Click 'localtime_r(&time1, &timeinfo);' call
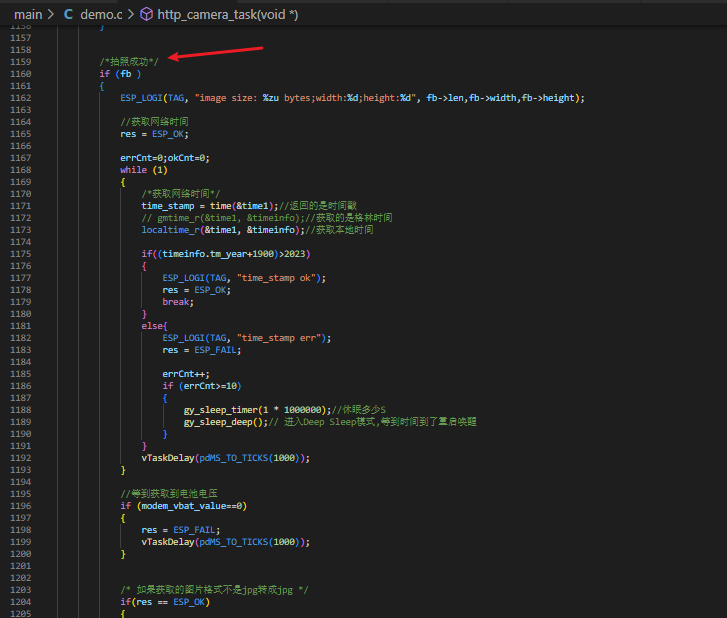 tap(223, 230)
